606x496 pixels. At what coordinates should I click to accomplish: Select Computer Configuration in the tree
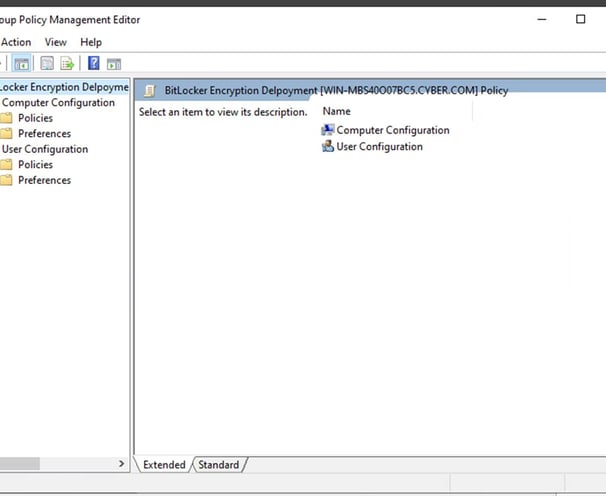click(58, 102)
